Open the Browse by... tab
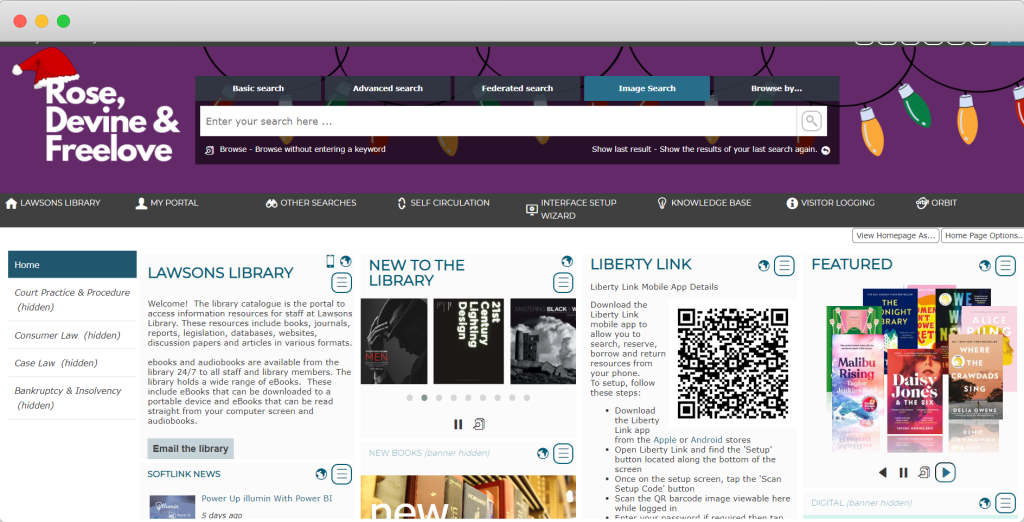The height and width of the screenshot is (522, 1024). point(776,88)
